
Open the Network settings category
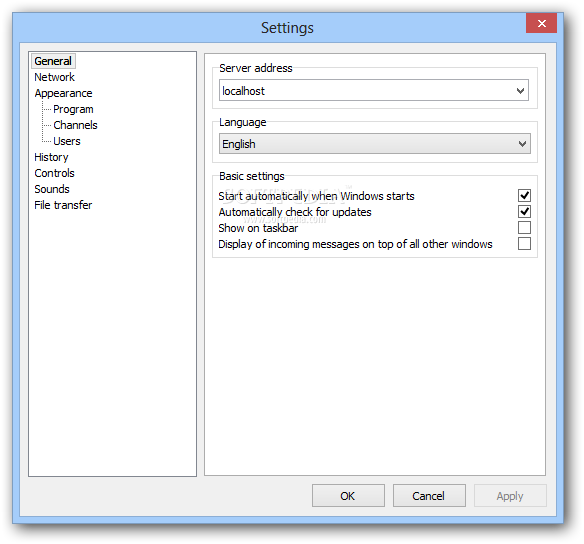[x=54, y=77]
